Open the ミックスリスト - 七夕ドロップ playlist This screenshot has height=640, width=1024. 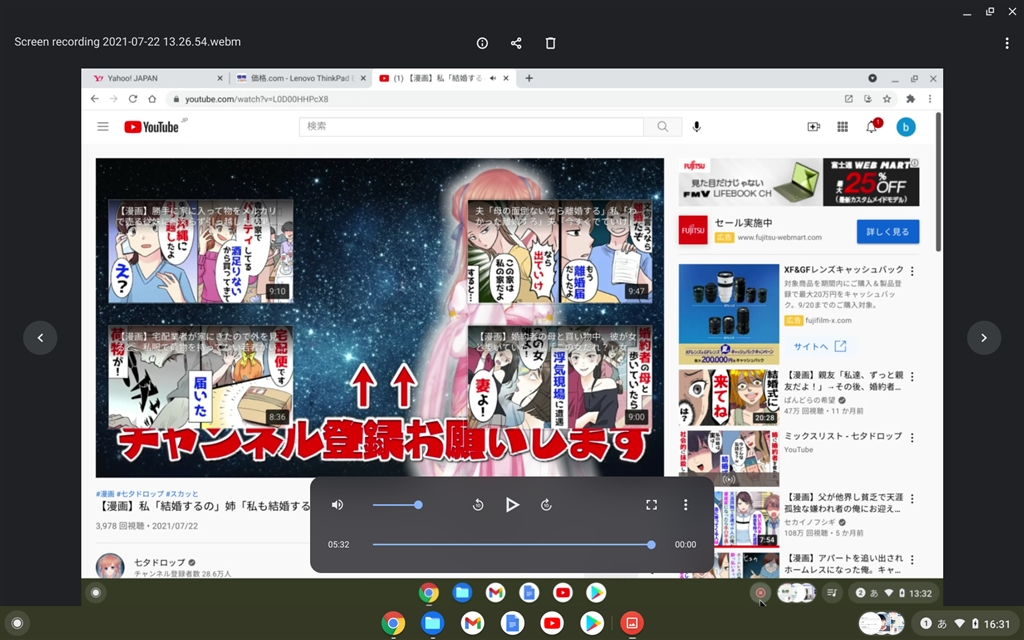coord(842,436)
